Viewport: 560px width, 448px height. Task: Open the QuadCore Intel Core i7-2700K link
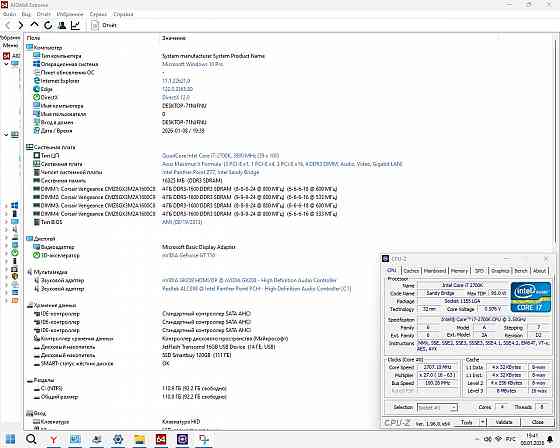[x=220, y=156]
